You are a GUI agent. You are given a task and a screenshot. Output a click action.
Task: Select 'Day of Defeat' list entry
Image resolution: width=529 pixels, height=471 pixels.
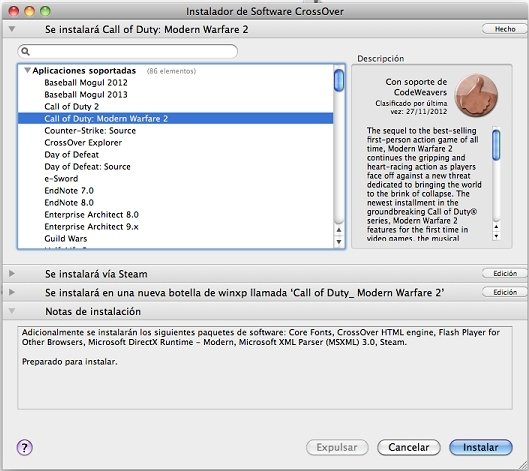[72, 155]
